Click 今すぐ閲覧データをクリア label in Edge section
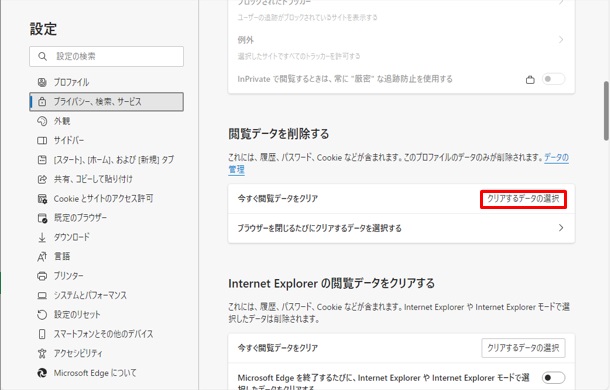The width and height of the screenshot is (610, 390). pos(278,199)
